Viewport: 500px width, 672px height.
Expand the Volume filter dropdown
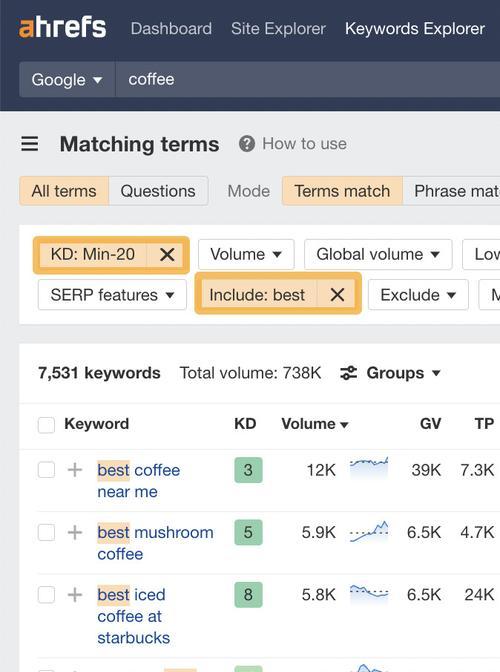tap(246, 255)
